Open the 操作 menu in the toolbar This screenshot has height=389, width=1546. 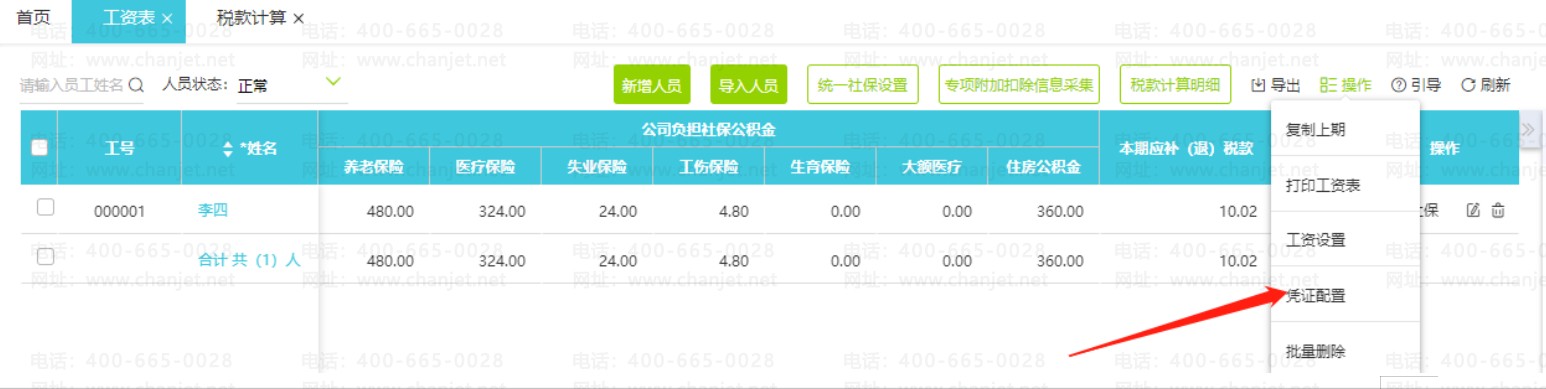click(x=1345, y=86)
